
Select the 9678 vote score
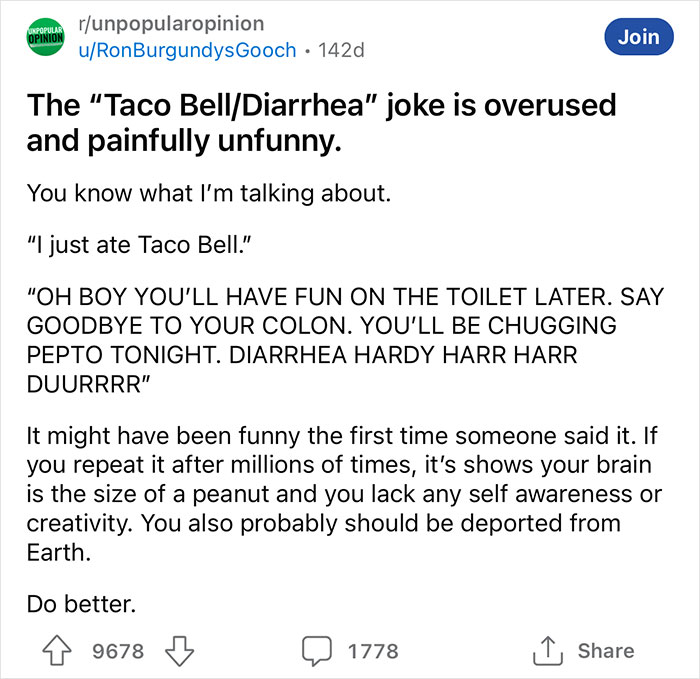pos(118,651)
